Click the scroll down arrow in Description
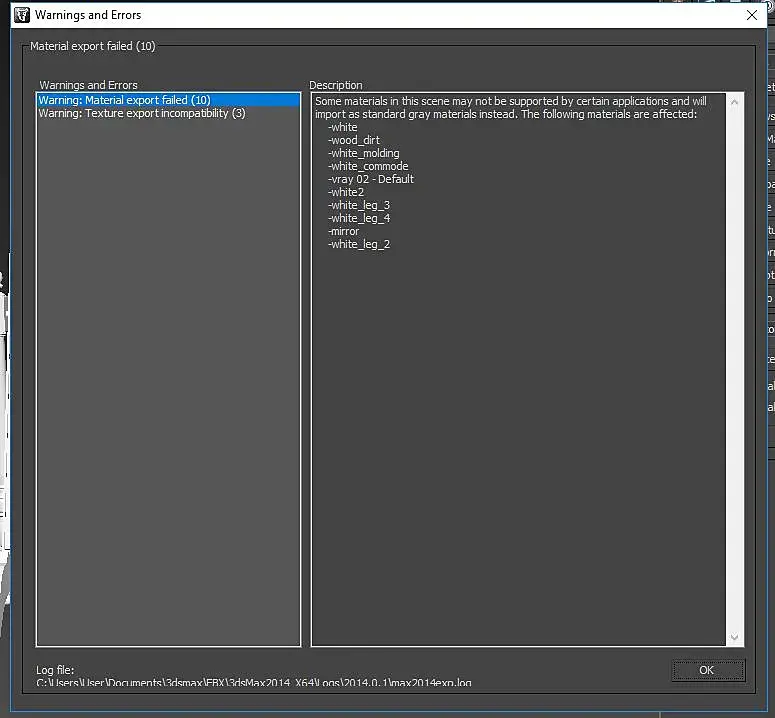 [734, 637]
